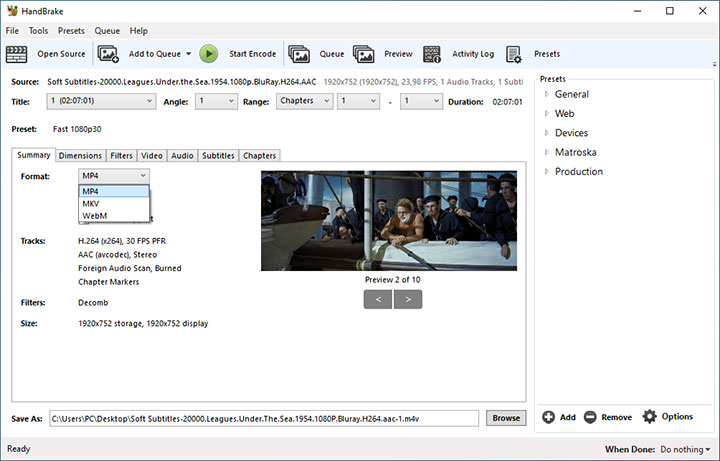
Task: Click the movie preview thumbnail
Action: coord(389,220)
